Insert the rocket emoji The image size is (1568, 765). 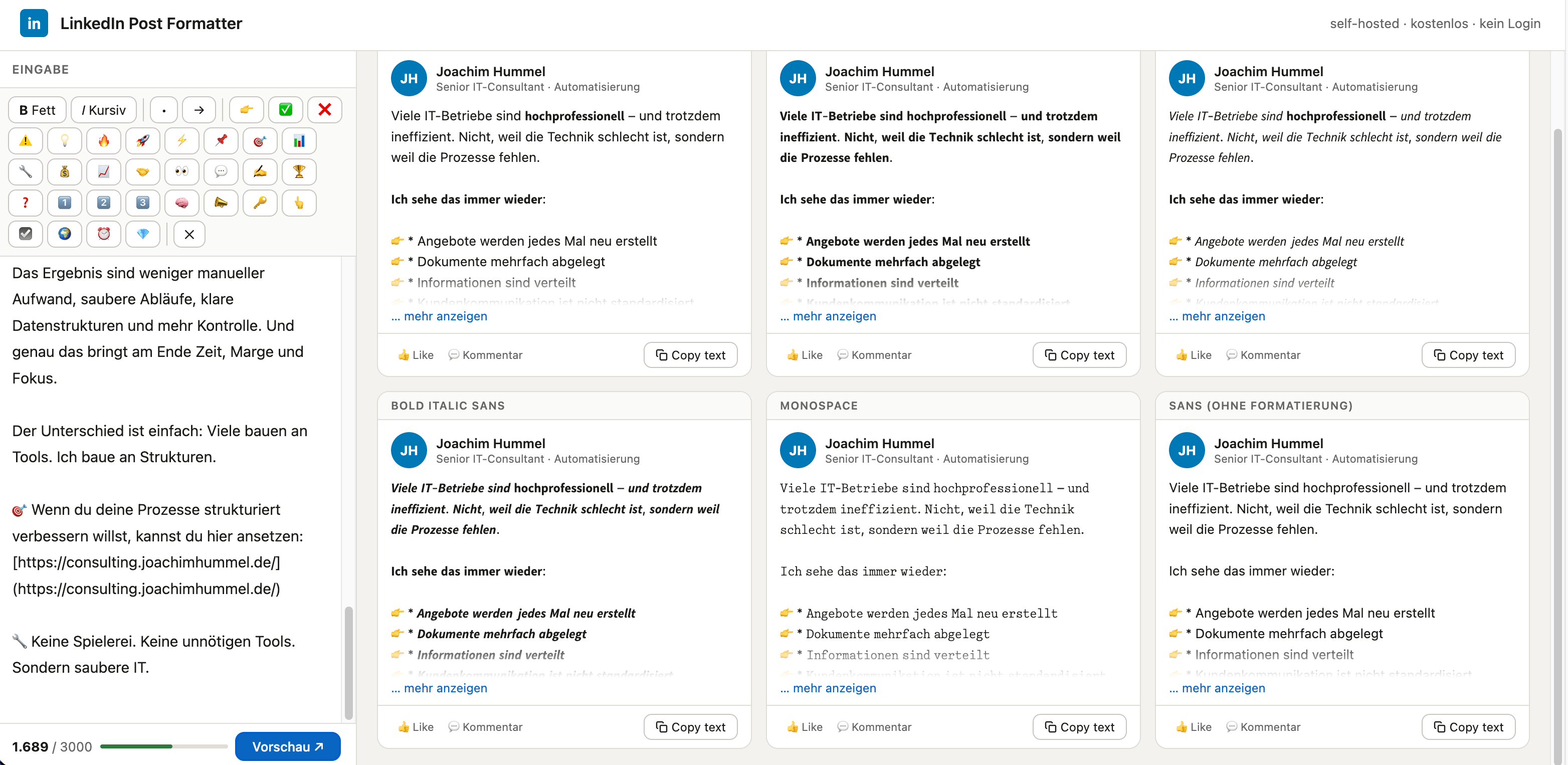point(142,141)
